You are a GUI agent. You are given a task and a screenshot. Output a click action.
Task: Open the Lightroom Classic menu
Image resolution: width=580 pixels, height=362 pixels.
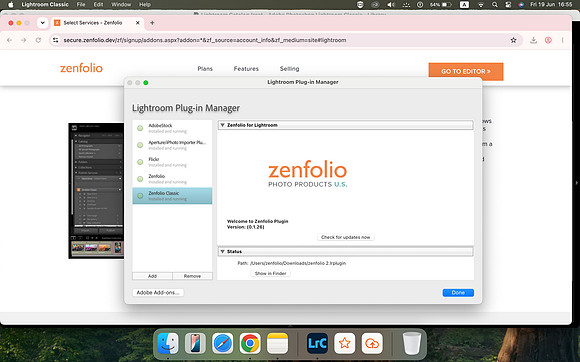pos(45,4)
